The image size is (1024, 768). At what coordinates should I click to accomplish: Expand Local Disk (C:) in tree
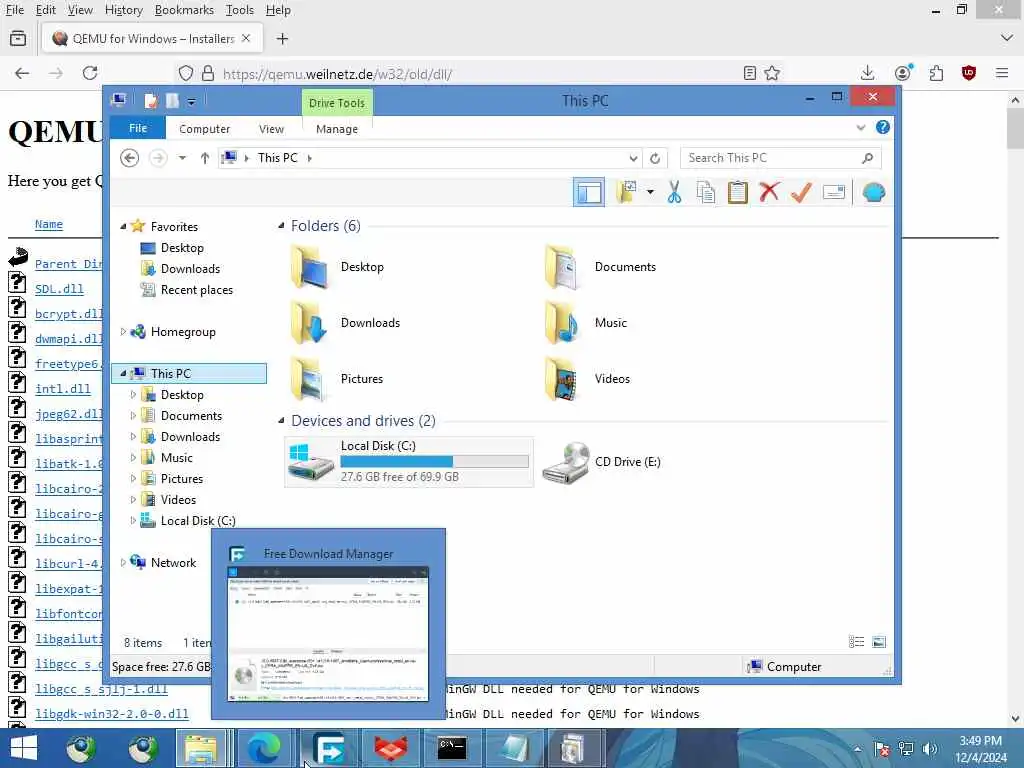(x=133, y=520)
